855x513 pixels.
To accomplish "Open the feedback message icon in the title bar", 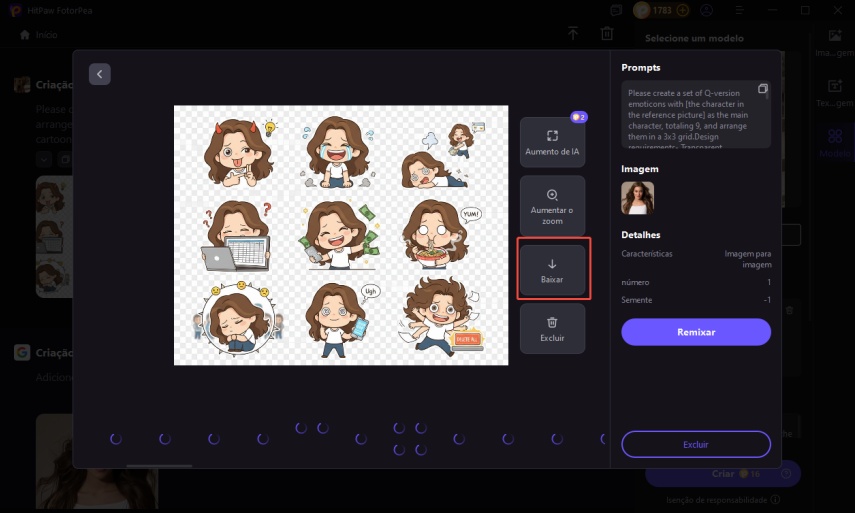I will tap(614, 10).
